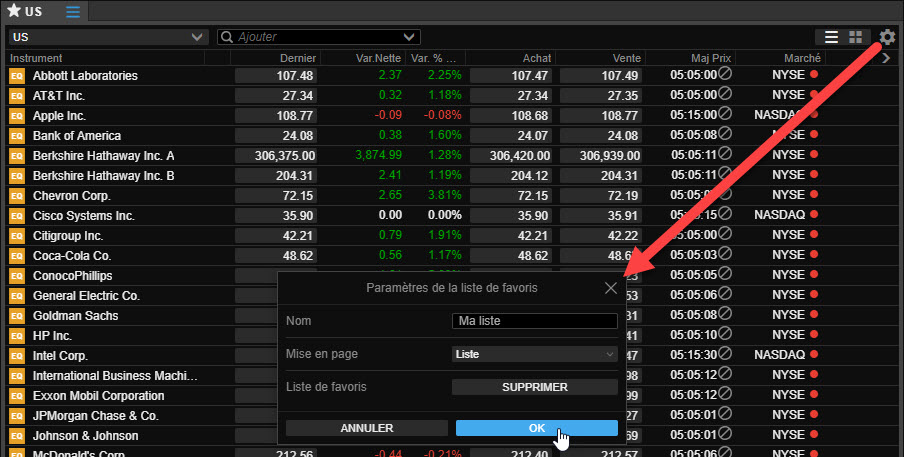The width and height of the screenshot is (904, 457).
Task: Open the hamburger menu next to US tab
Action: [x=73, y=12]
